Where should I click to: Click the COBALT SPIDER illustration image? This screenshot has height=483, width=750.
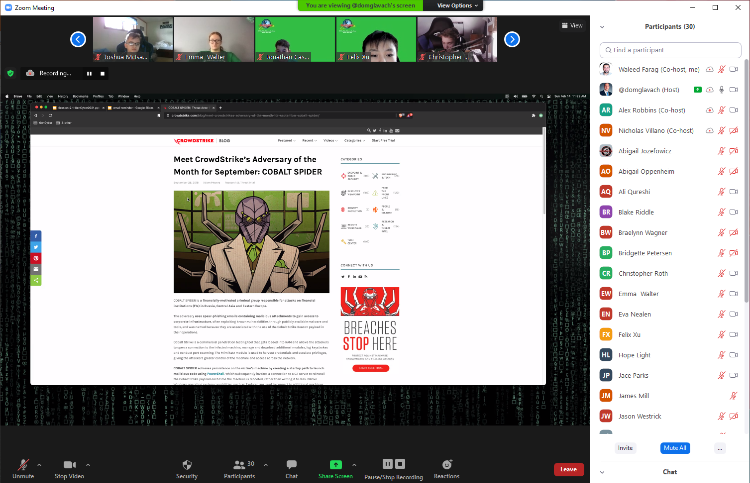(x=252, y=242)
